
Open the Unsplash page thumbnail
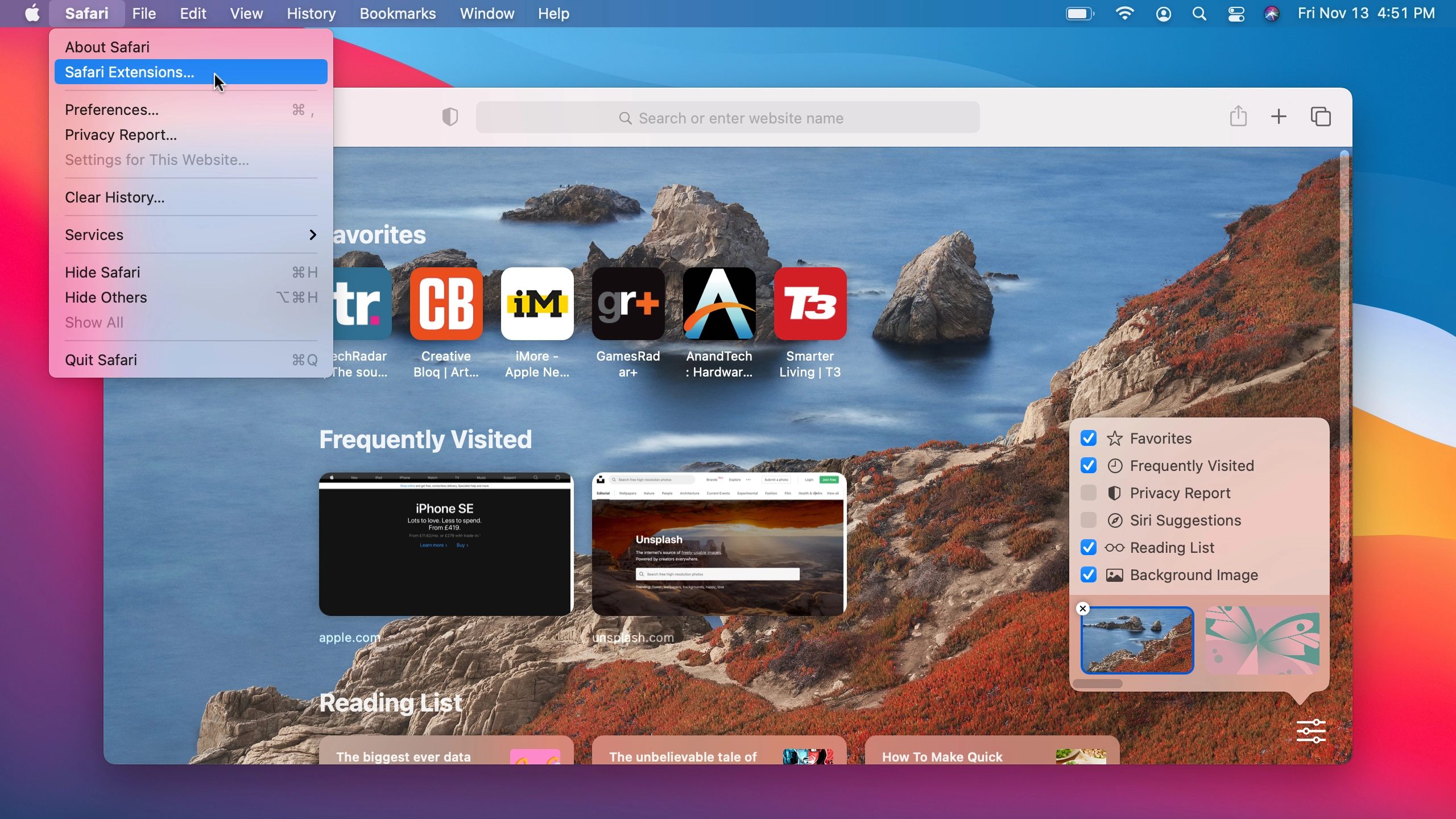719,544
